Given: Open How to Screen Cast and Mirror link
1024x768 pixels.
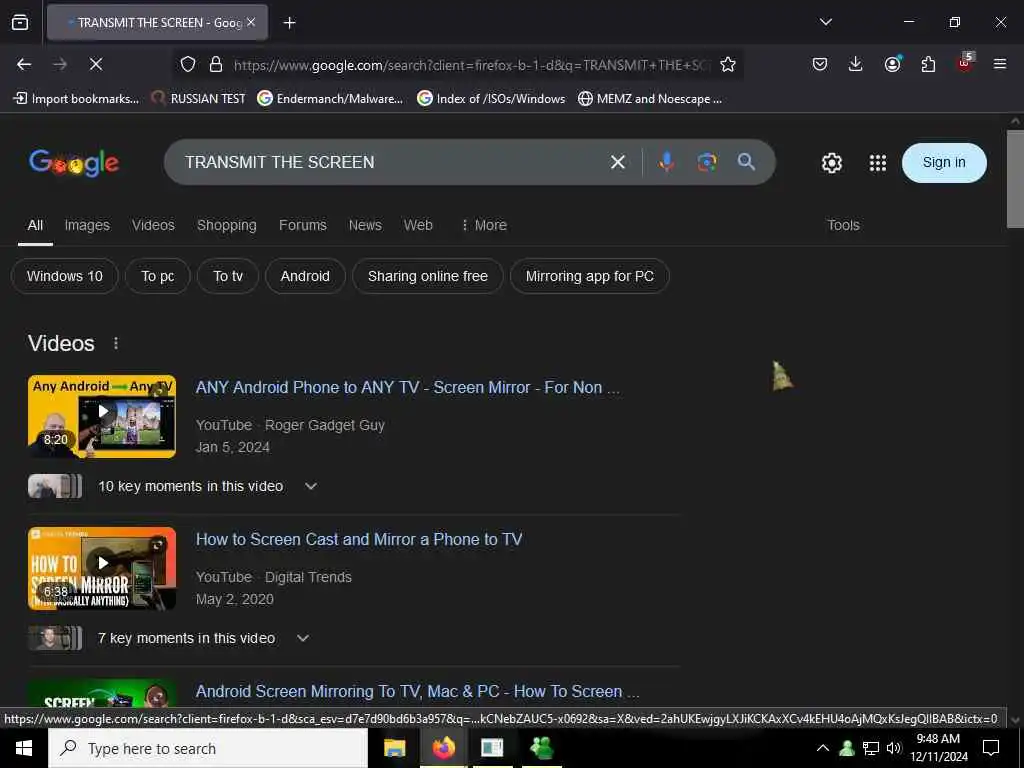Looking at the screenshot, I should coord(359,539).
